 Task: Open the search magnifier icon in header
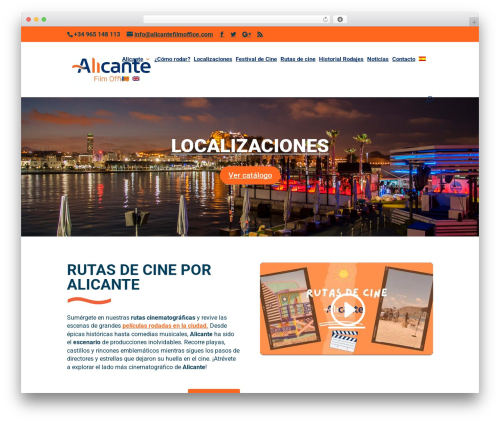pos(430,99)
